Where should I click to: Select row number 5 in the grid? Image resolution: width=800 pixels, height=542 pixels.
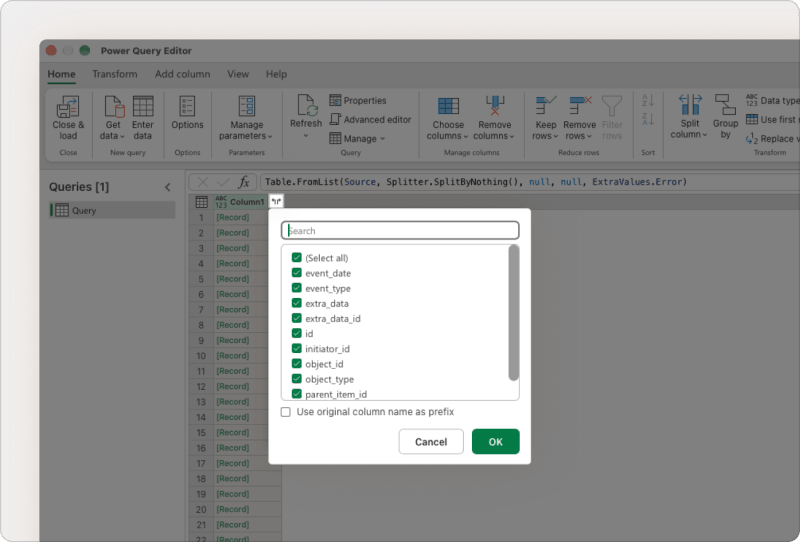(x=201, y=279)
